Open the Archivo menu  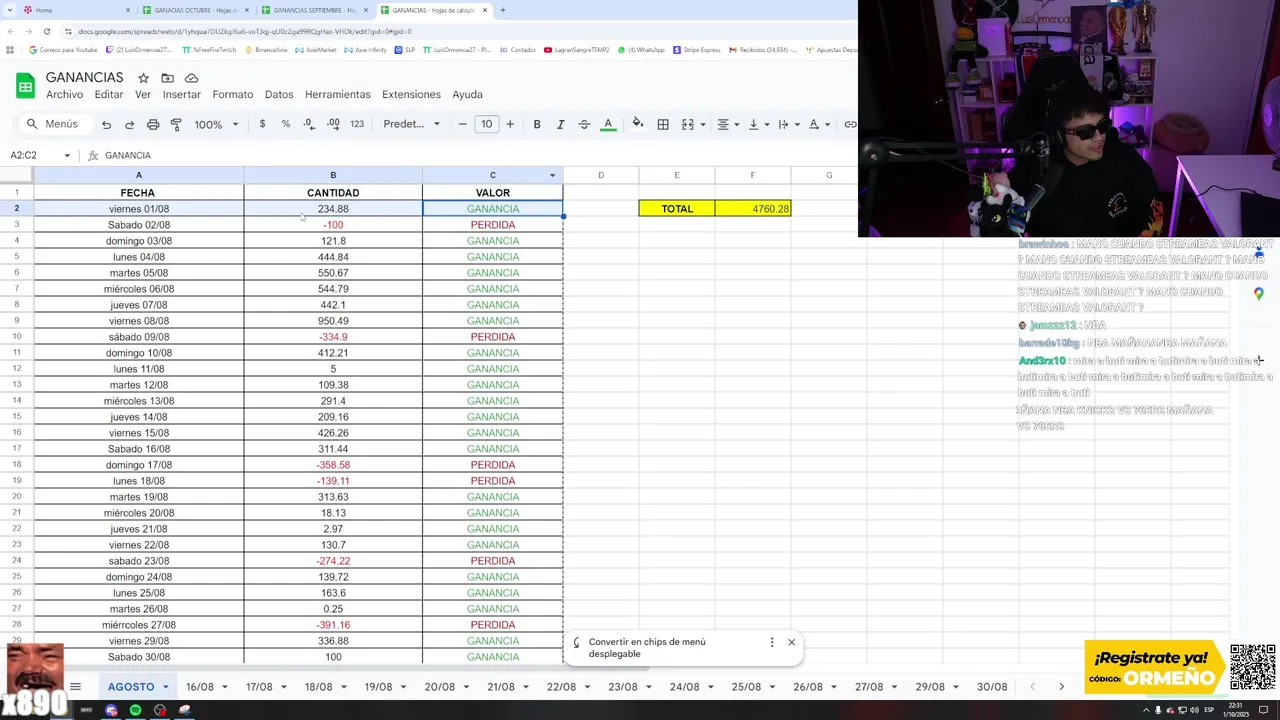coord(65,94)
